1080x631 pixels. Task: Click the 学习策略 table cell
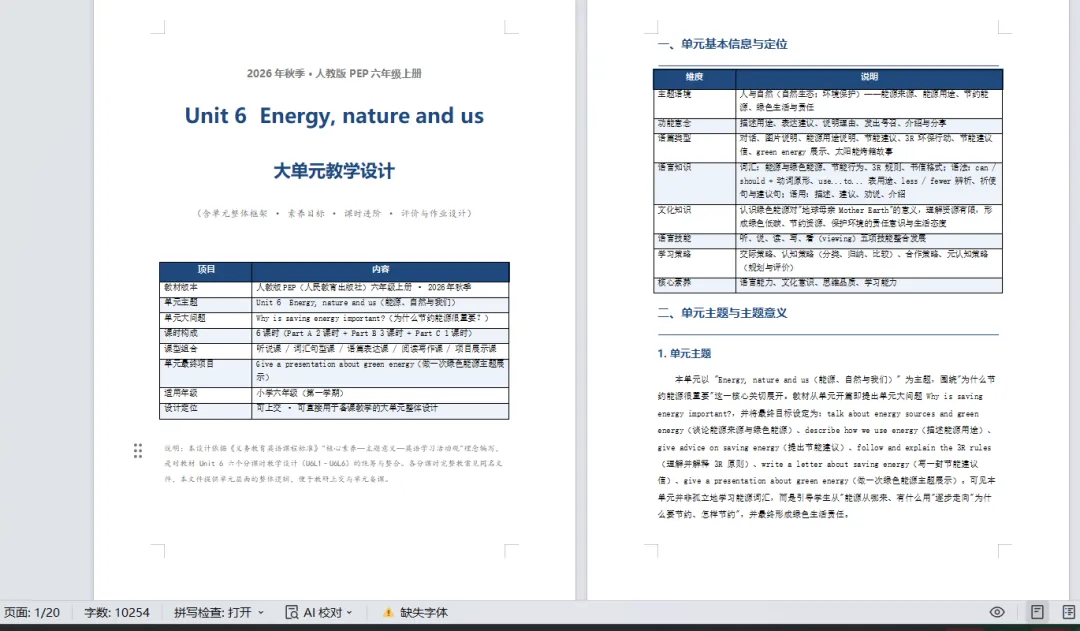pos(694,262)
